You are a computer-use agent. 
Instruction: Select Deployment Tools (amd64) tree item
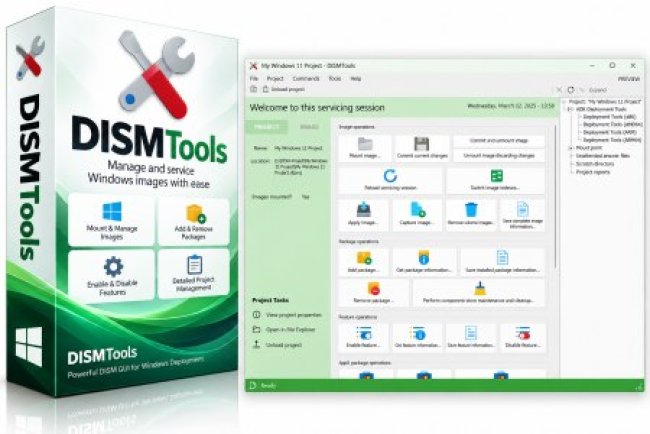(613, 124)
